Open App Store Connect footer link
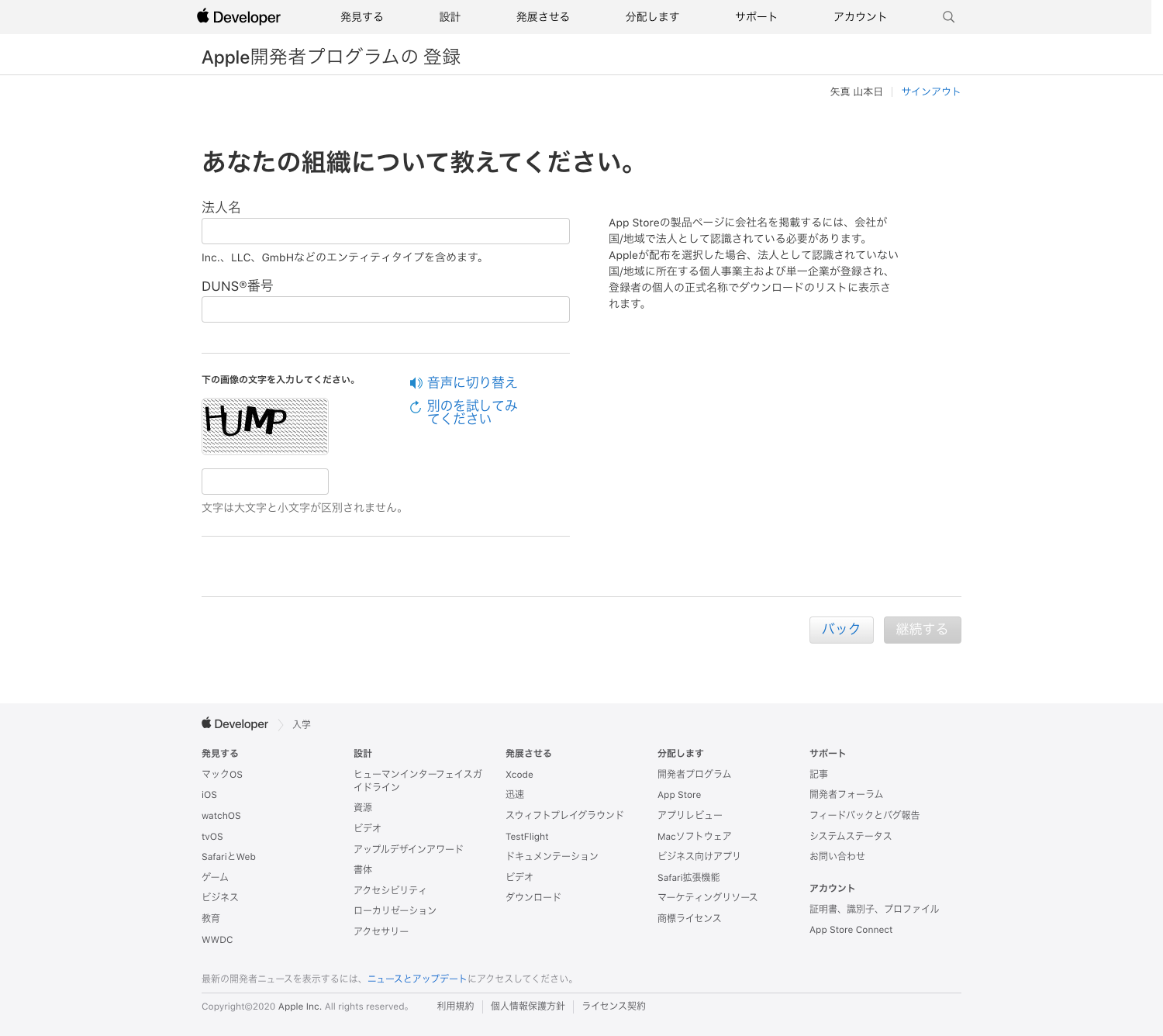 click(x=851, y=930)
